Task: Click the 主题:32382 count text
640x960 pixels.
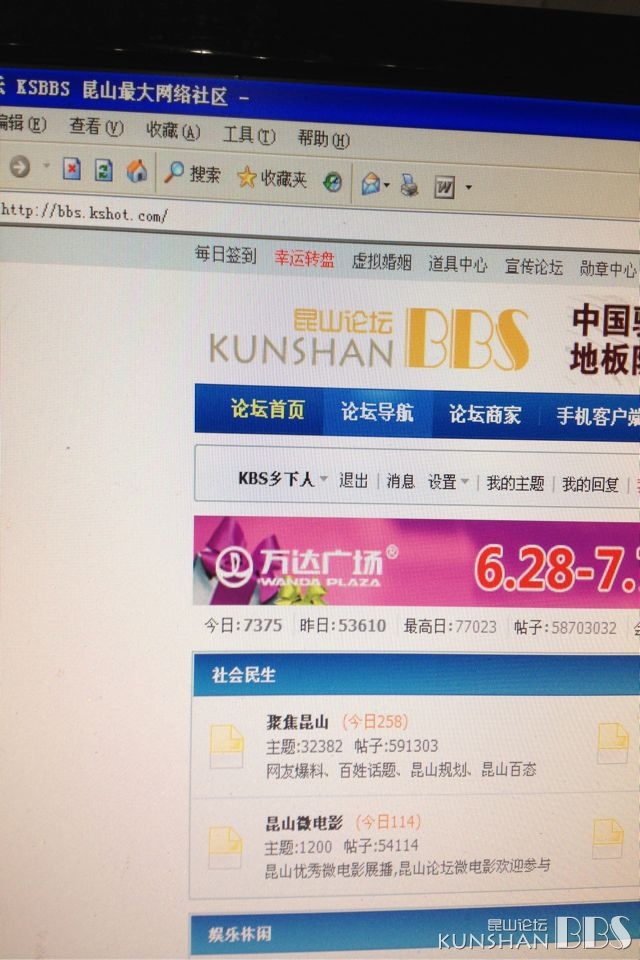Action: (x=304, y=746)
